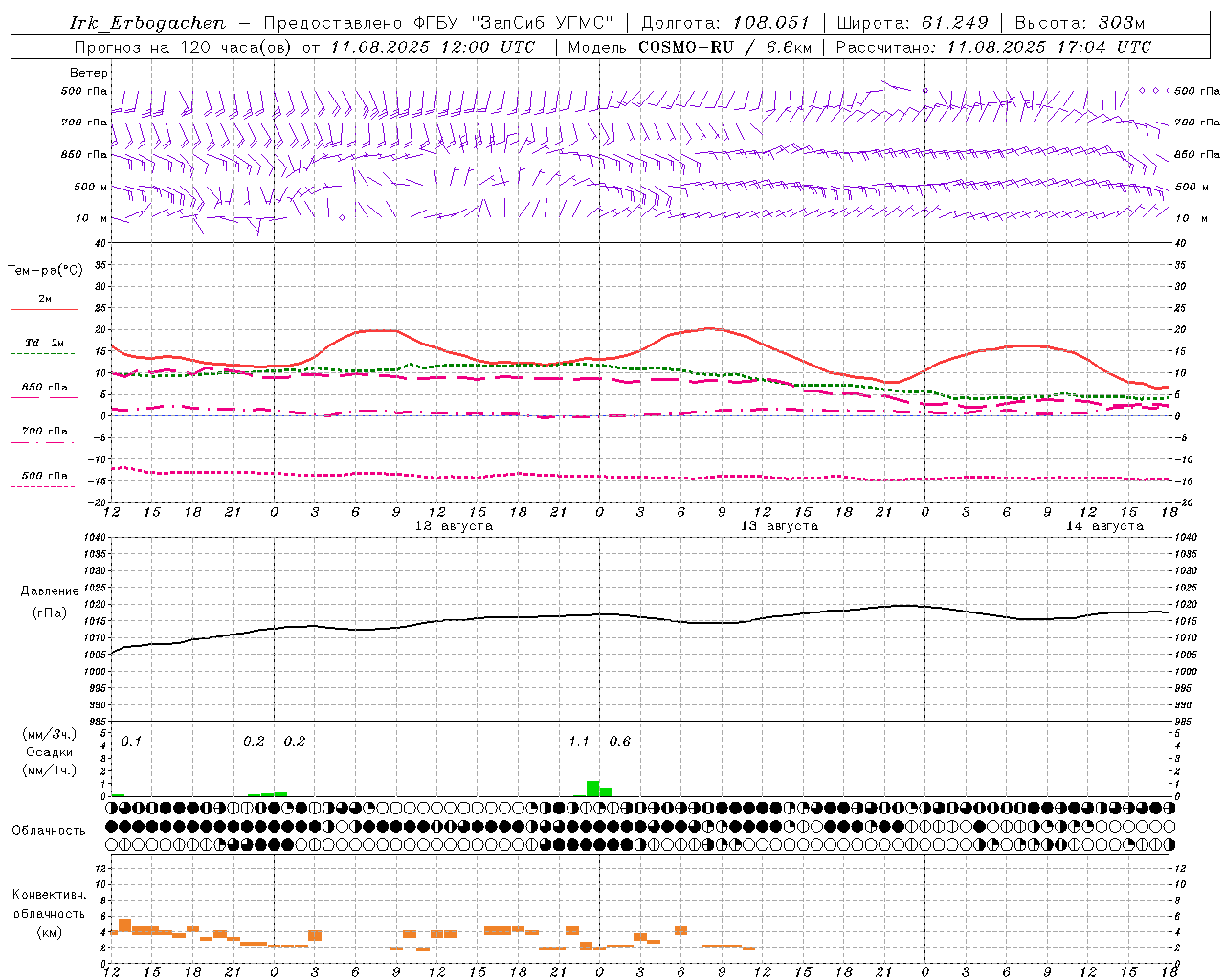Screen dimensions: 1225x980
Task: Select the forecast start '11.08.2025 12:00 UTC'
Action: coord(433,47)
